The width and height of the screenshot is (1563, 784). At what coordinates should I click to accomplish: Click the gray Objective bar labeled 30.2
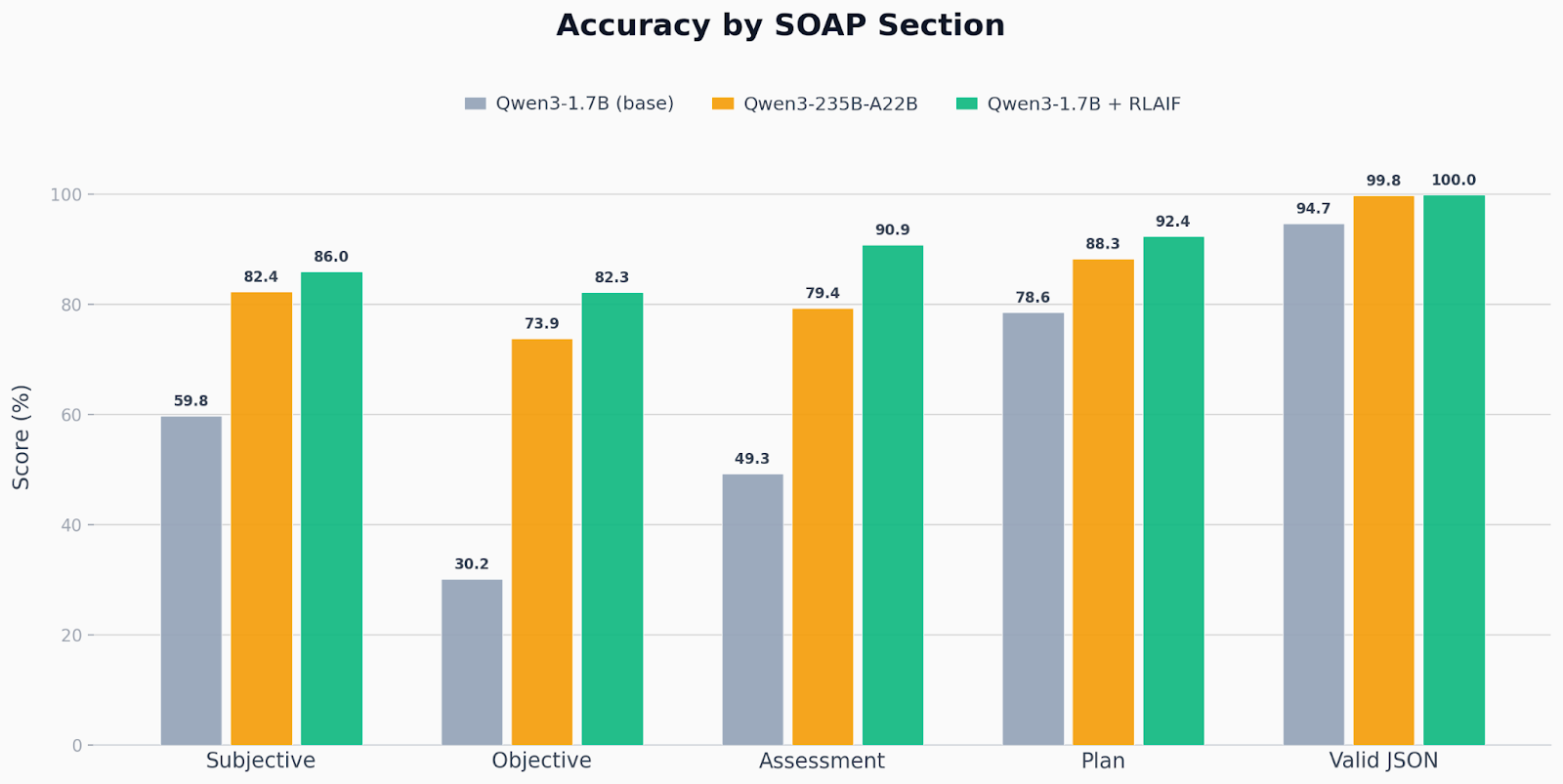[x=472, y=662]
